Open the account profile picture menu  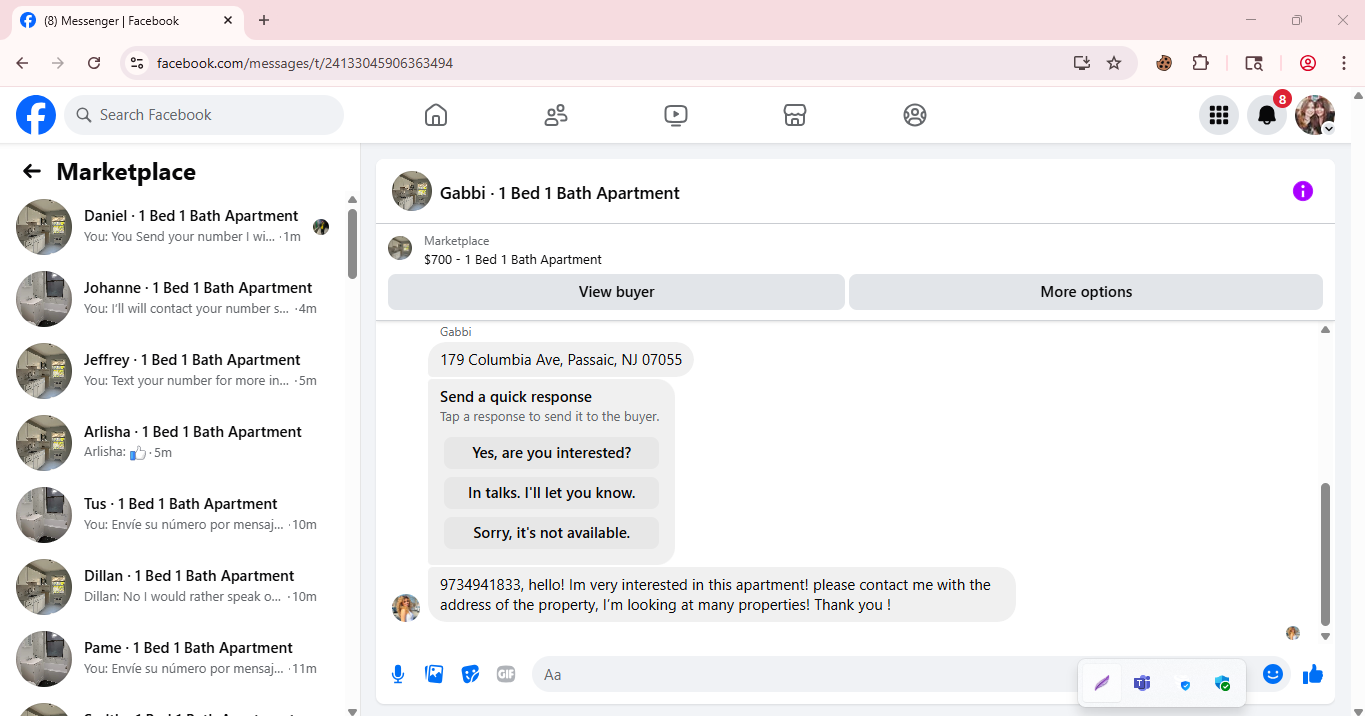(x=1315, y=115)
